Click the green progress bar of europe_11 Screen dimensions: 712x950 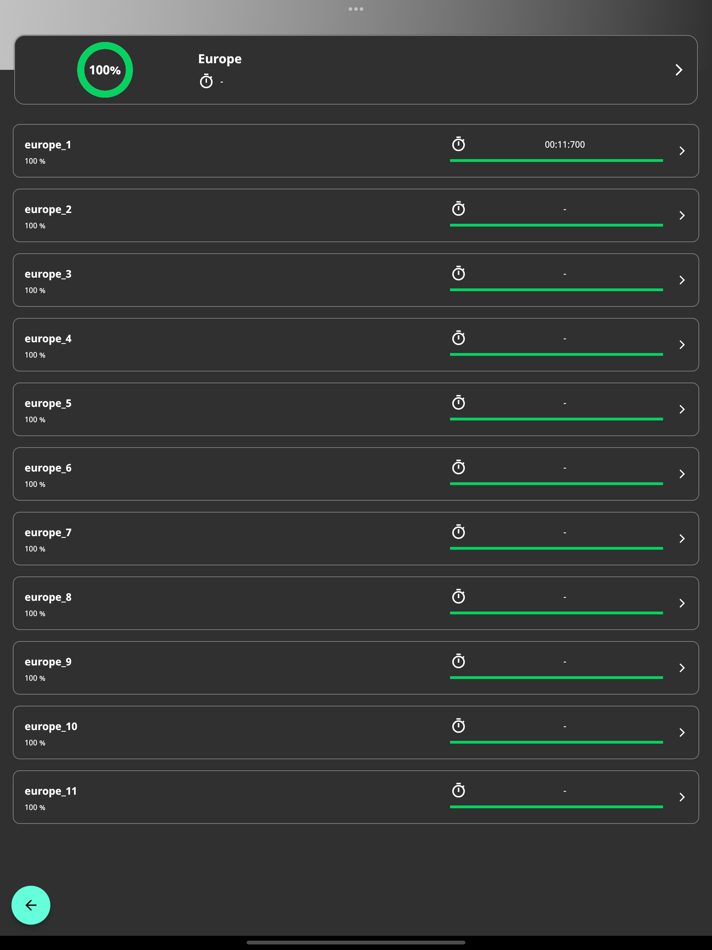pos(556,807)
